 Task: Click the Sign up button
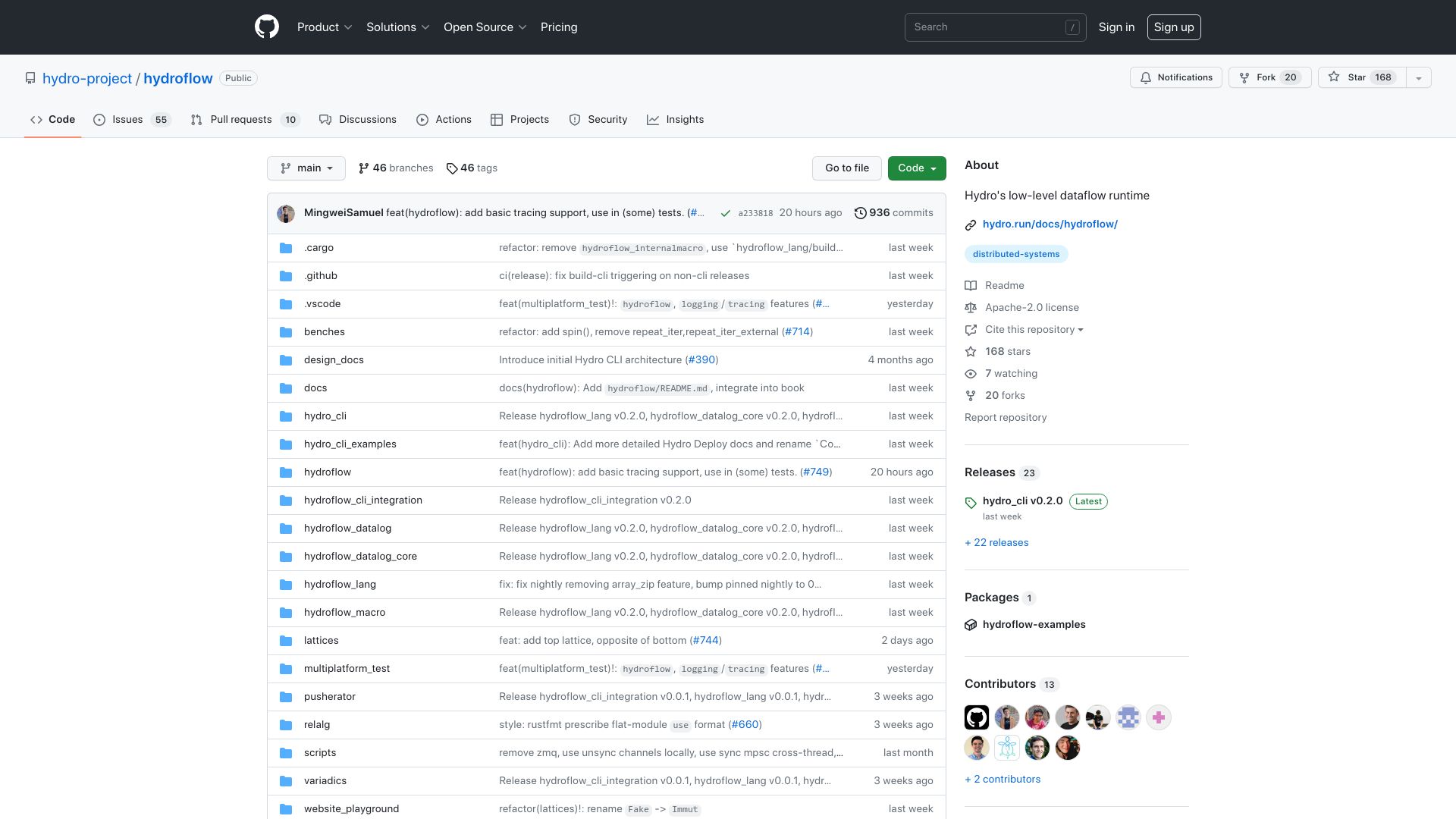coord(1174,27)
